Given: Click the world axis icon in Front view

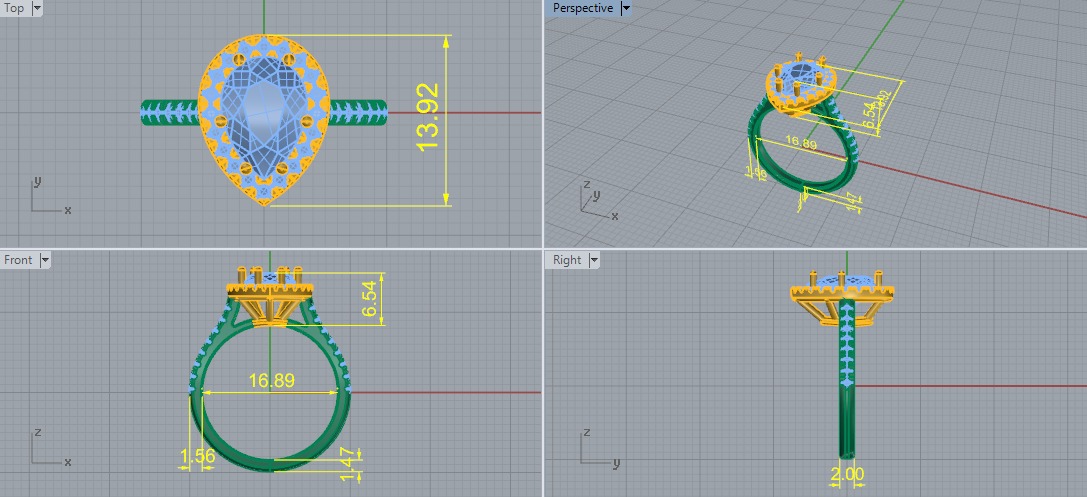Looking at the screenshot, I should (x=50, y=448).
